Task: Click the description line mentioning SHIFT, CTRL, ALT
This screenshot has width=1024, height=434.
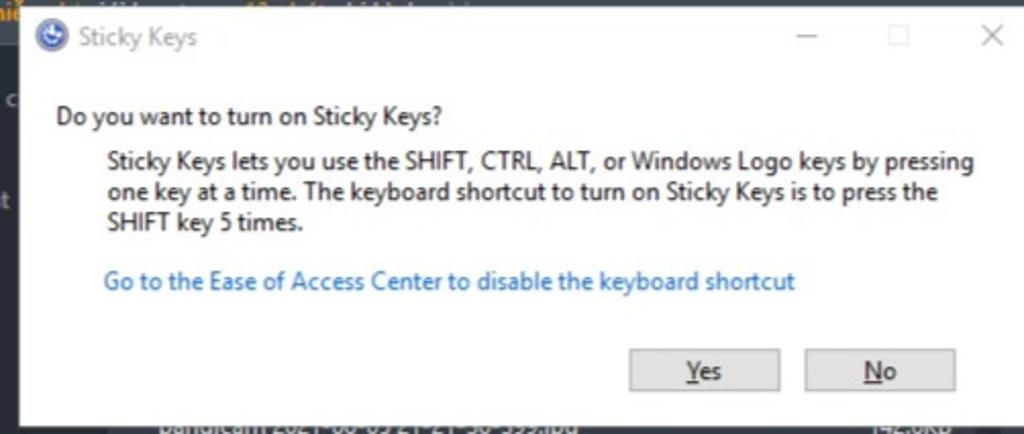Action: (x=540, y=162)
